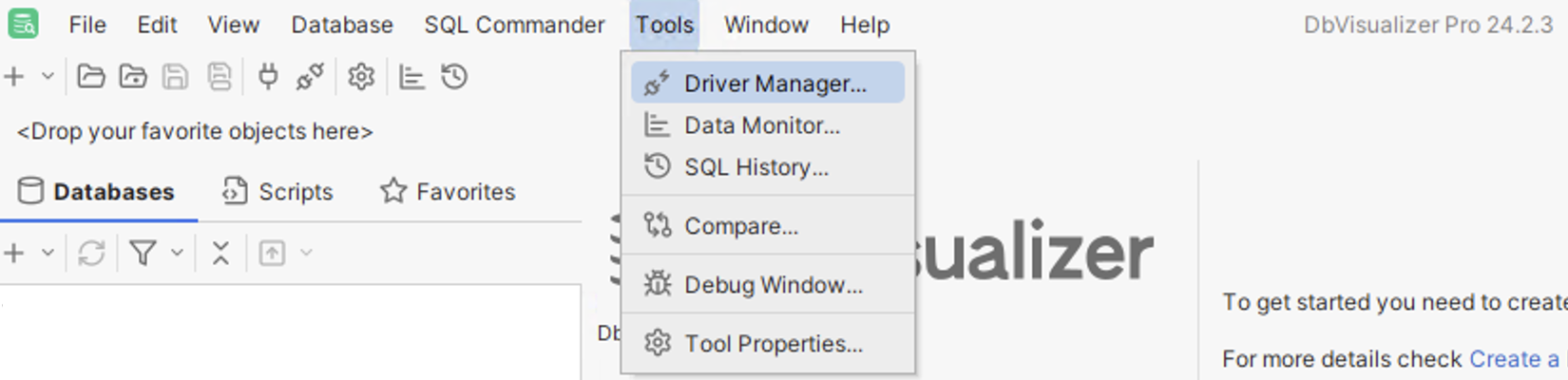The image size is (1568, 380).
Task: Click the open file folder icon
Action: click(91, 76)
